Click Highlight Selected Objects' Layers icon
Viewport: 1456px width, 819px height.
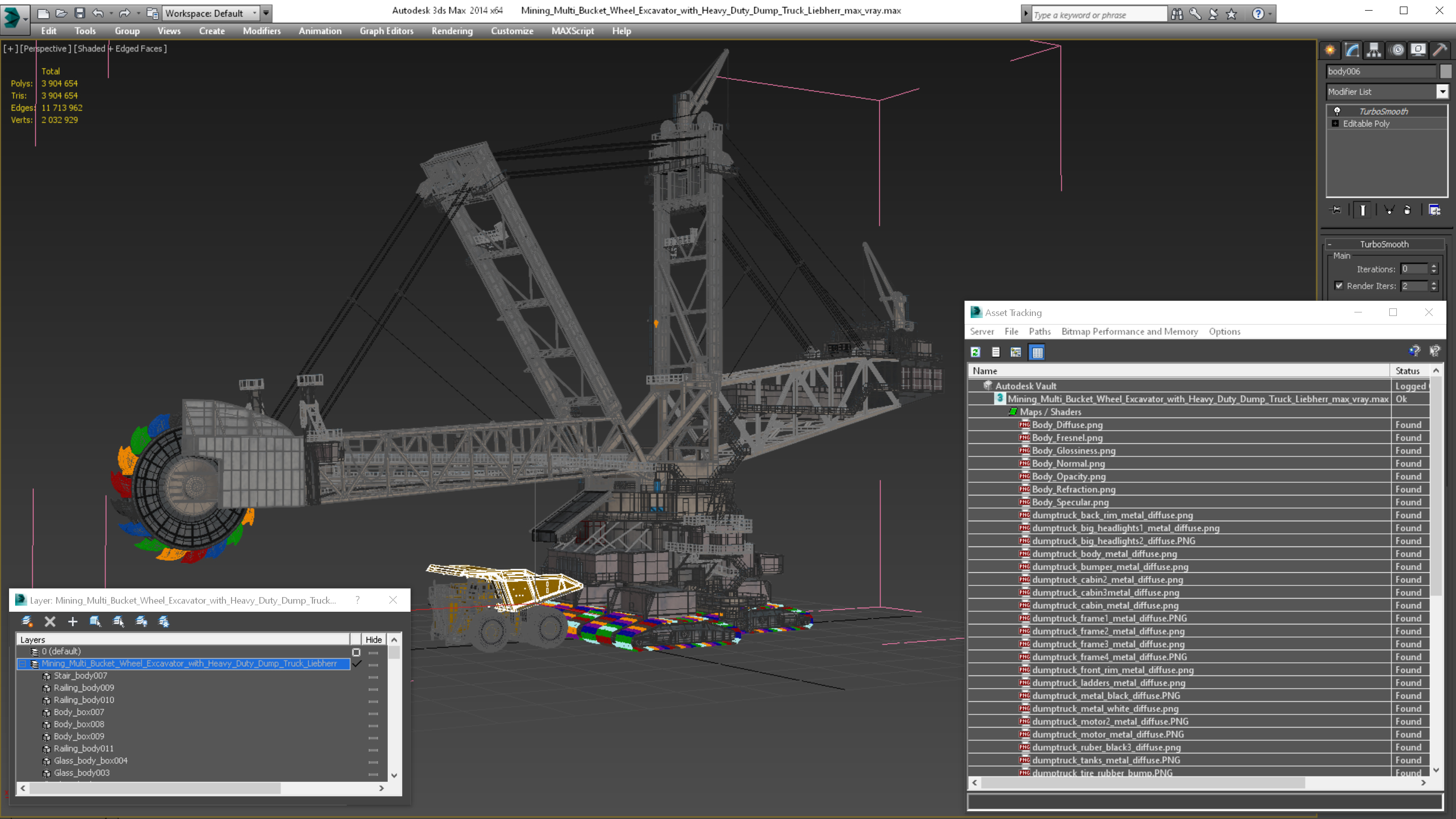pyautogui.click(x=118, y=621)
